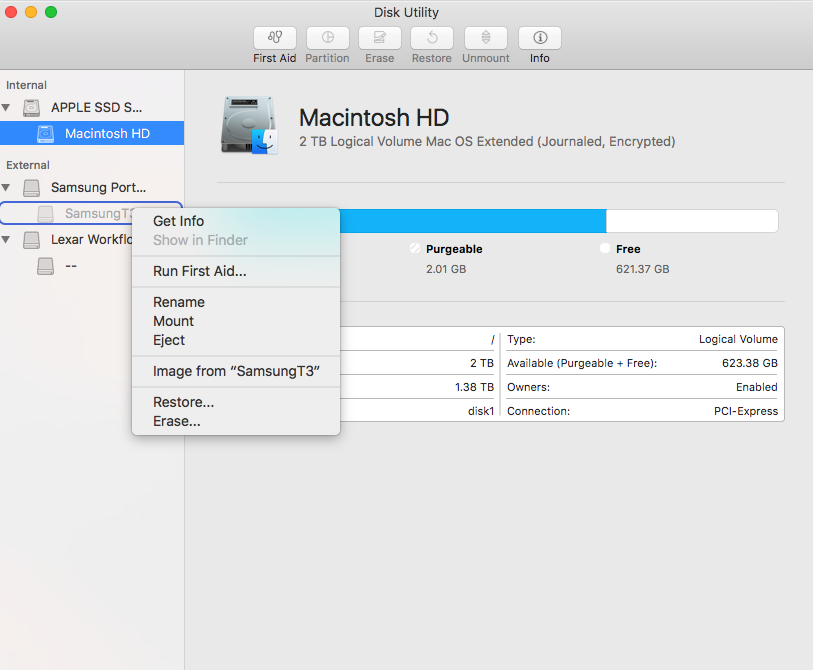
Task: Click the Unmount toolbar icon
Action: [x=486, y=38]
